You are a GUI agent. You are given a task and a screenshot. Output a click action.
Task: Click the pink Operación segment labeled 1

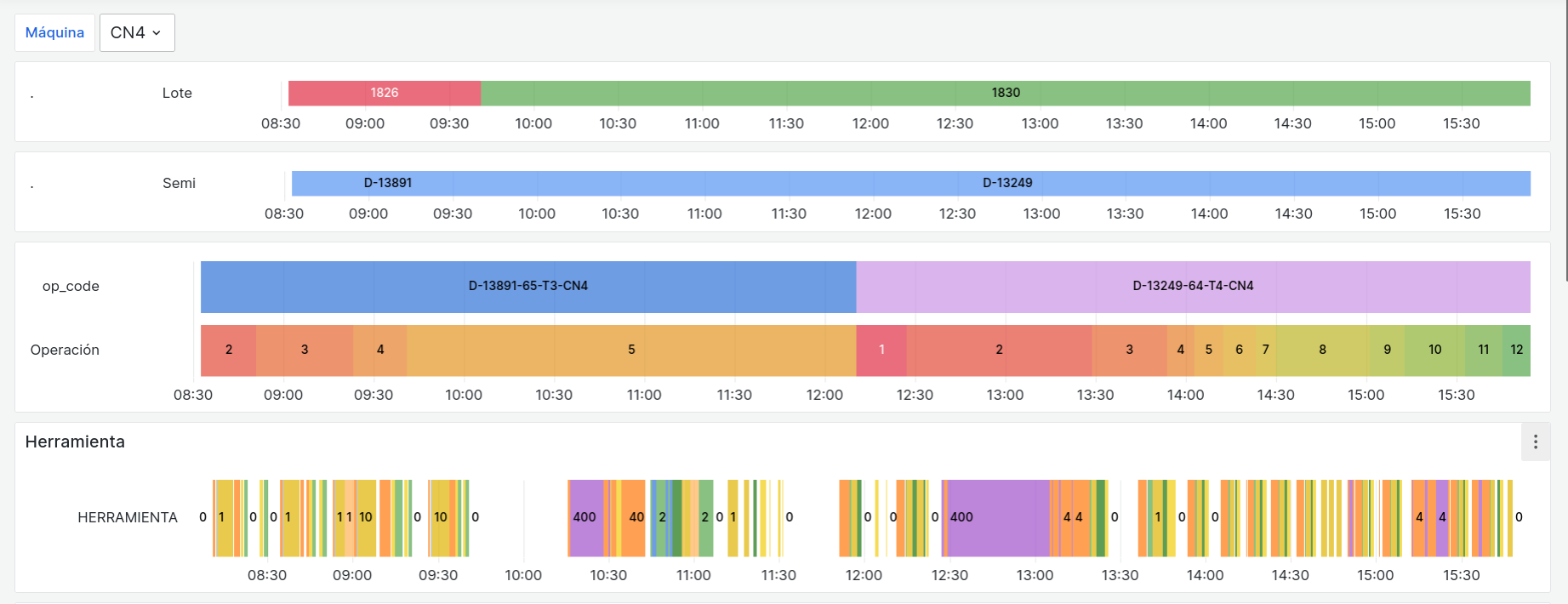pos(881,350)
